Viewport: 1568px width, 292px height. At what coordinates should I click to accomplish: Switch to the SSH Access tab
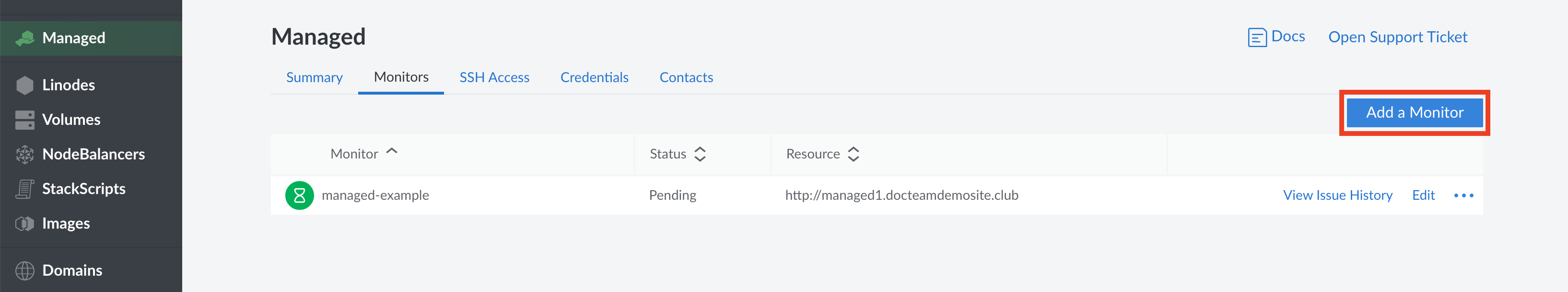coord(494,77)
